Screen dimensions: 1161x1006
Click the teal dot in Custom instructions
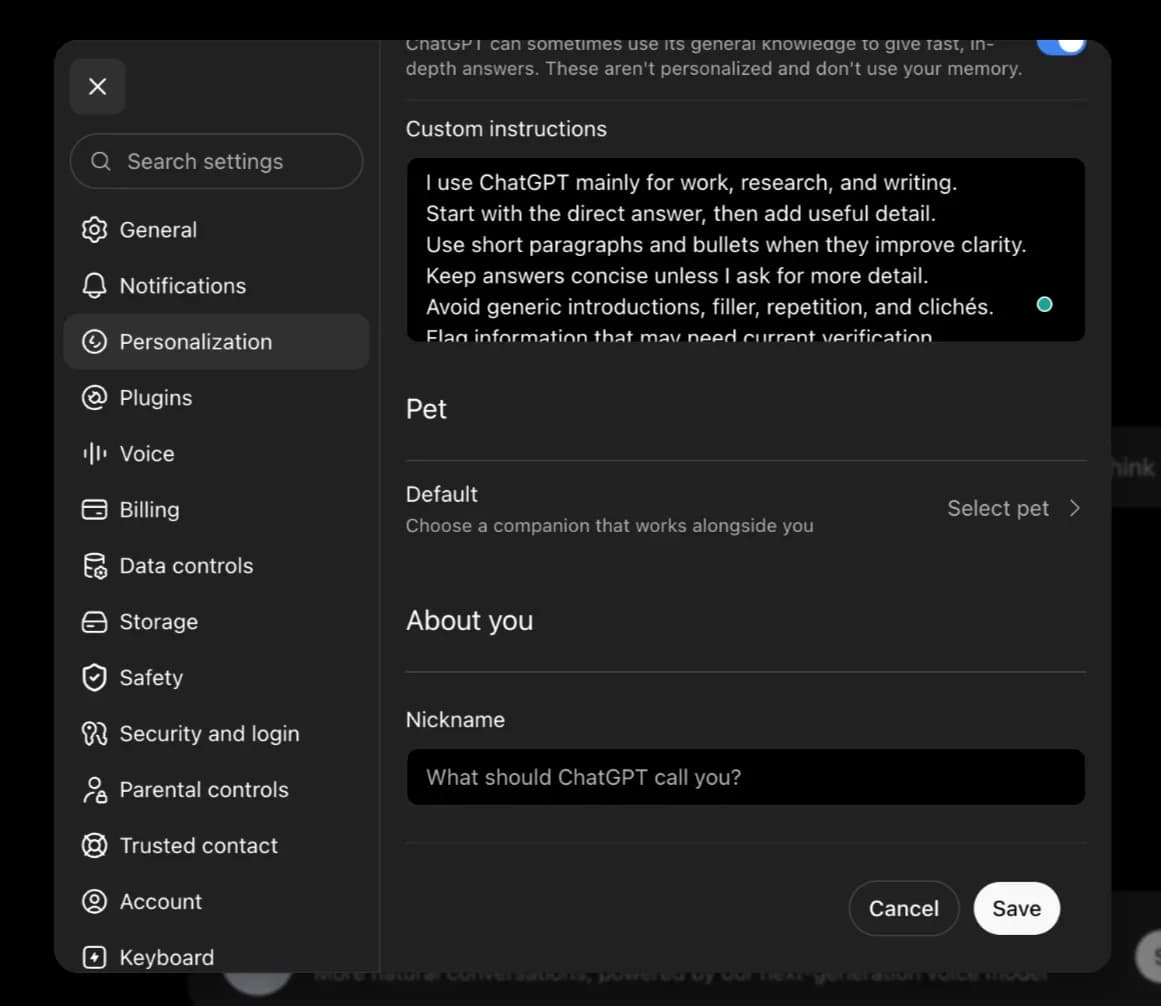coord(1044,304)
